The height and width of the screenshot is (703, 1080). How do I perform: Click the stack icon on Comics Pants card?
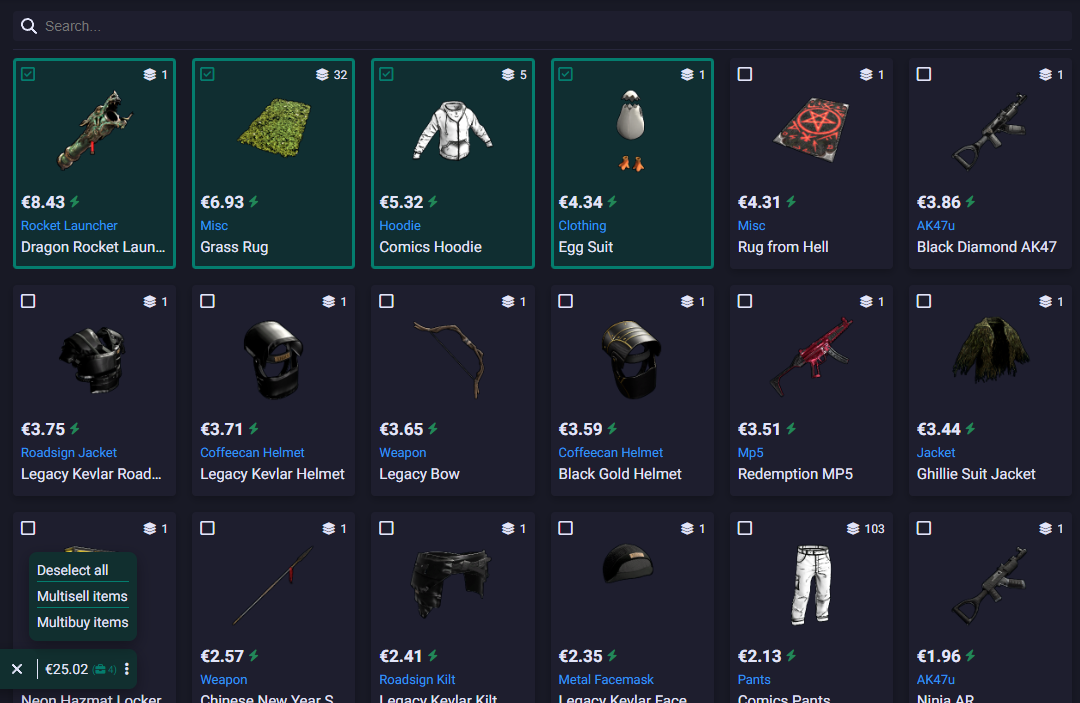[x=853, y=528]
